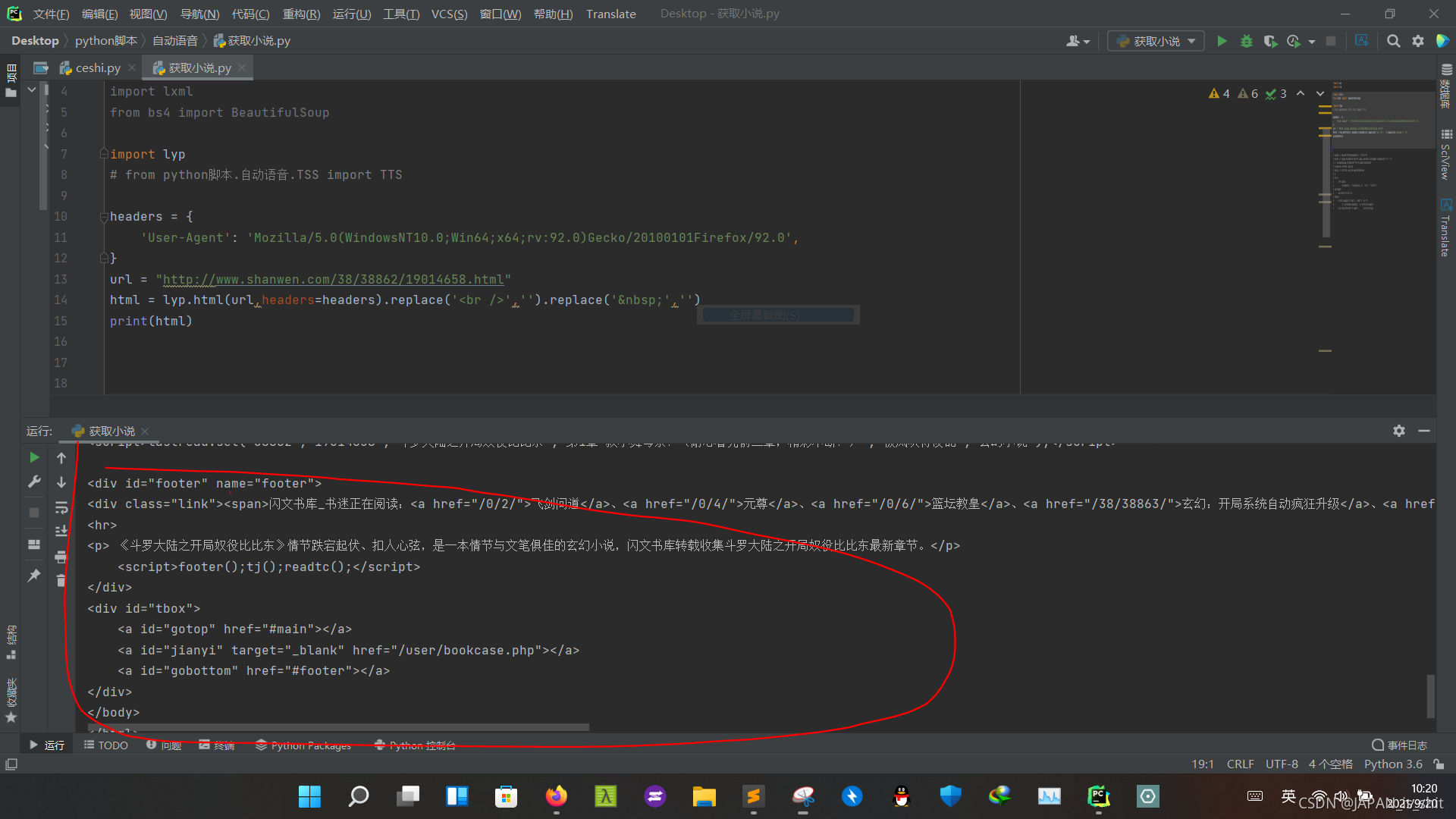Open the user account icon dropdown

(x=1078, y=41)
